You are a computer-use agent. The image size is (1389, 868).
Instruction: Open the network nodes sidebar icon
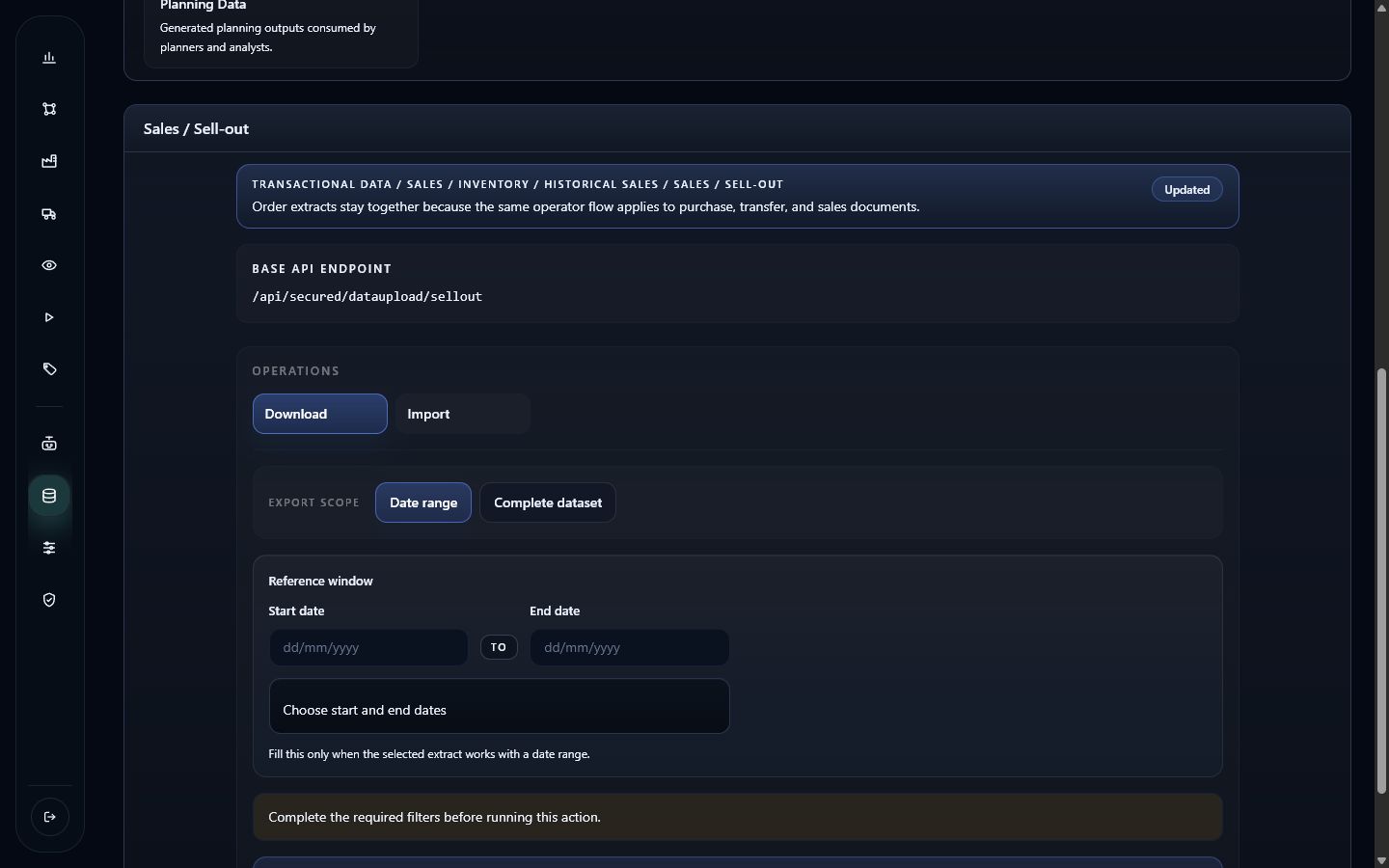click(x=49, y=109)
